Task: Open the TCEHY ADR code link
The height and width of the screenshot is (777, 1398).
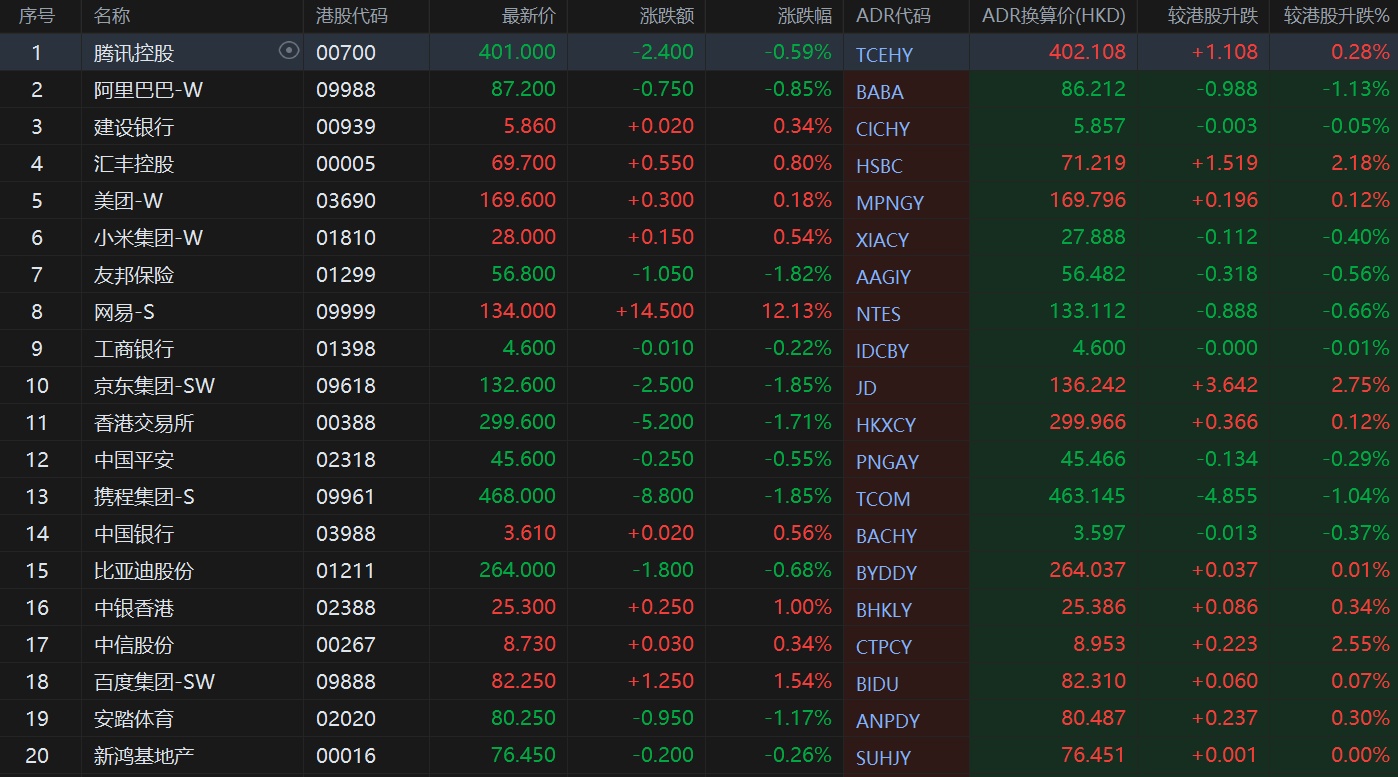Action: (x=884, y=55)
